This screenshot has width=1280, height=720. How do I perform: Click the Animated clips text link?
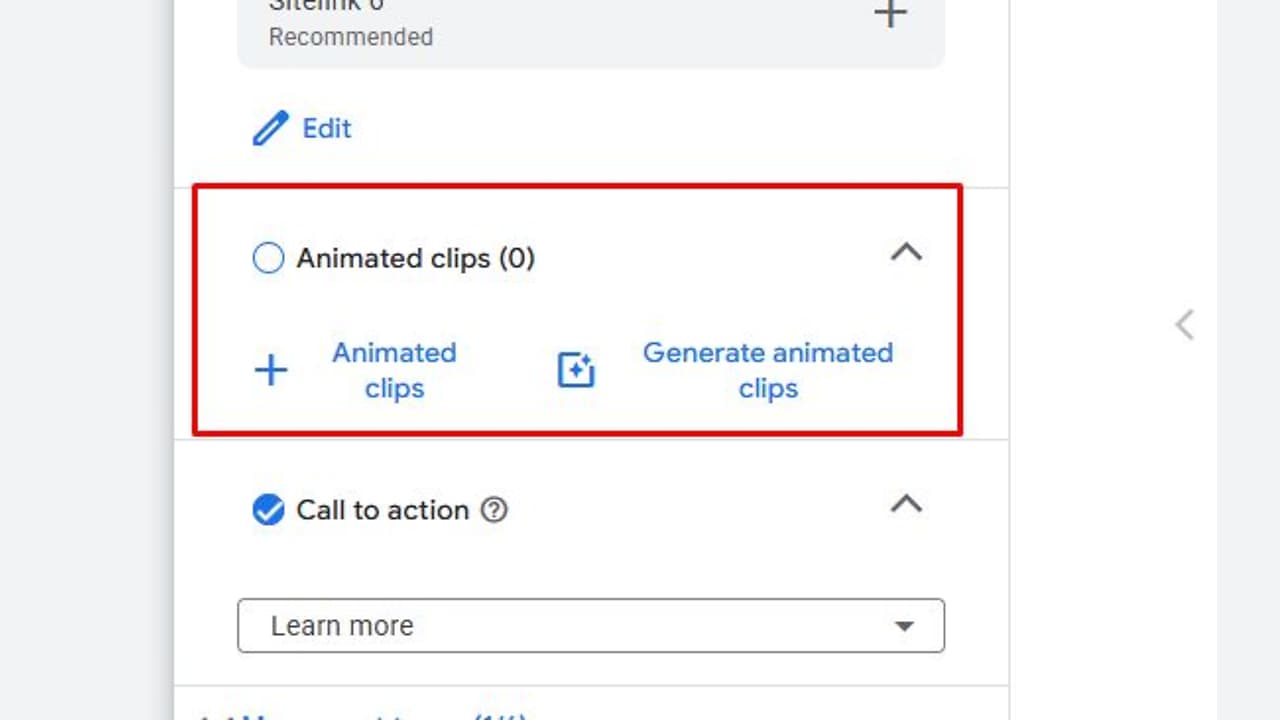394,370
